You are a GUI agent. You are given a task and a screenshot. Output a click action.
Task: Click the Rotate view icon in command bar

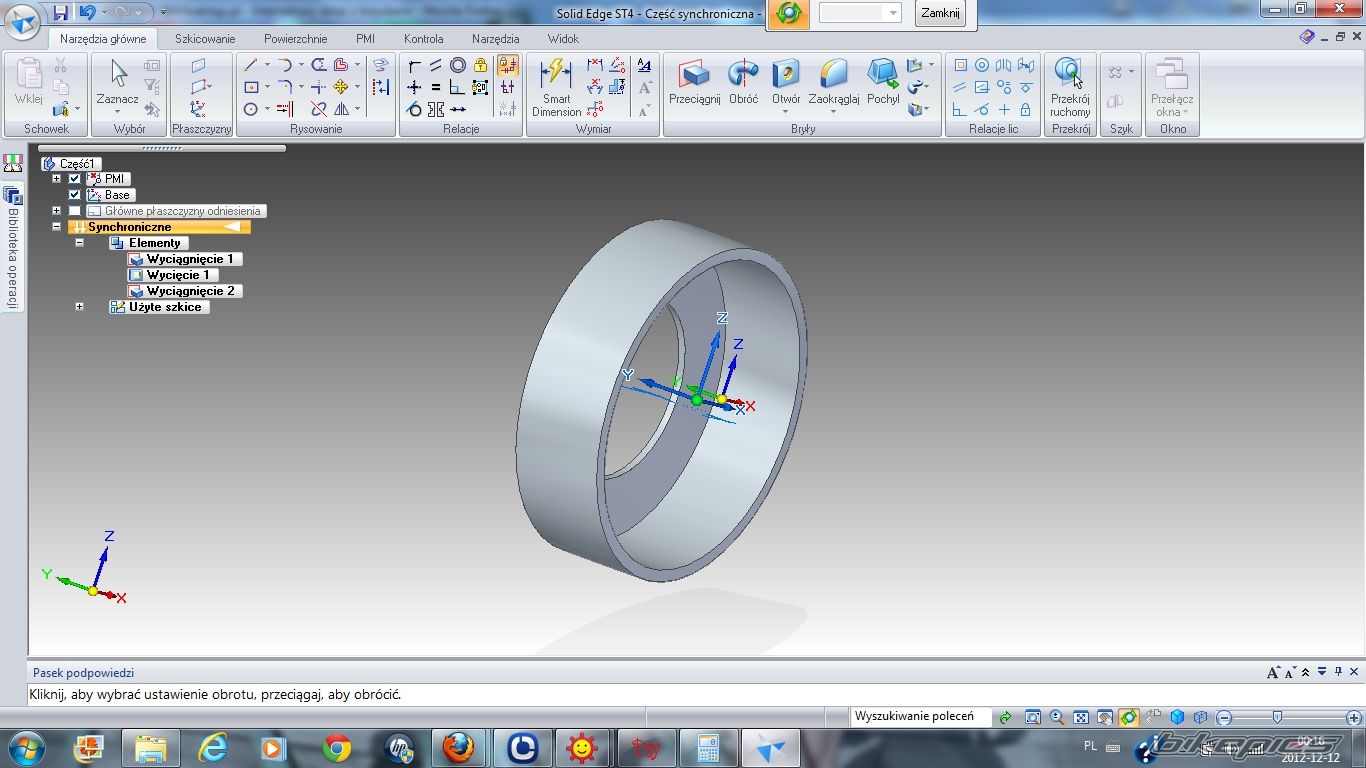(x=789, y=14)
